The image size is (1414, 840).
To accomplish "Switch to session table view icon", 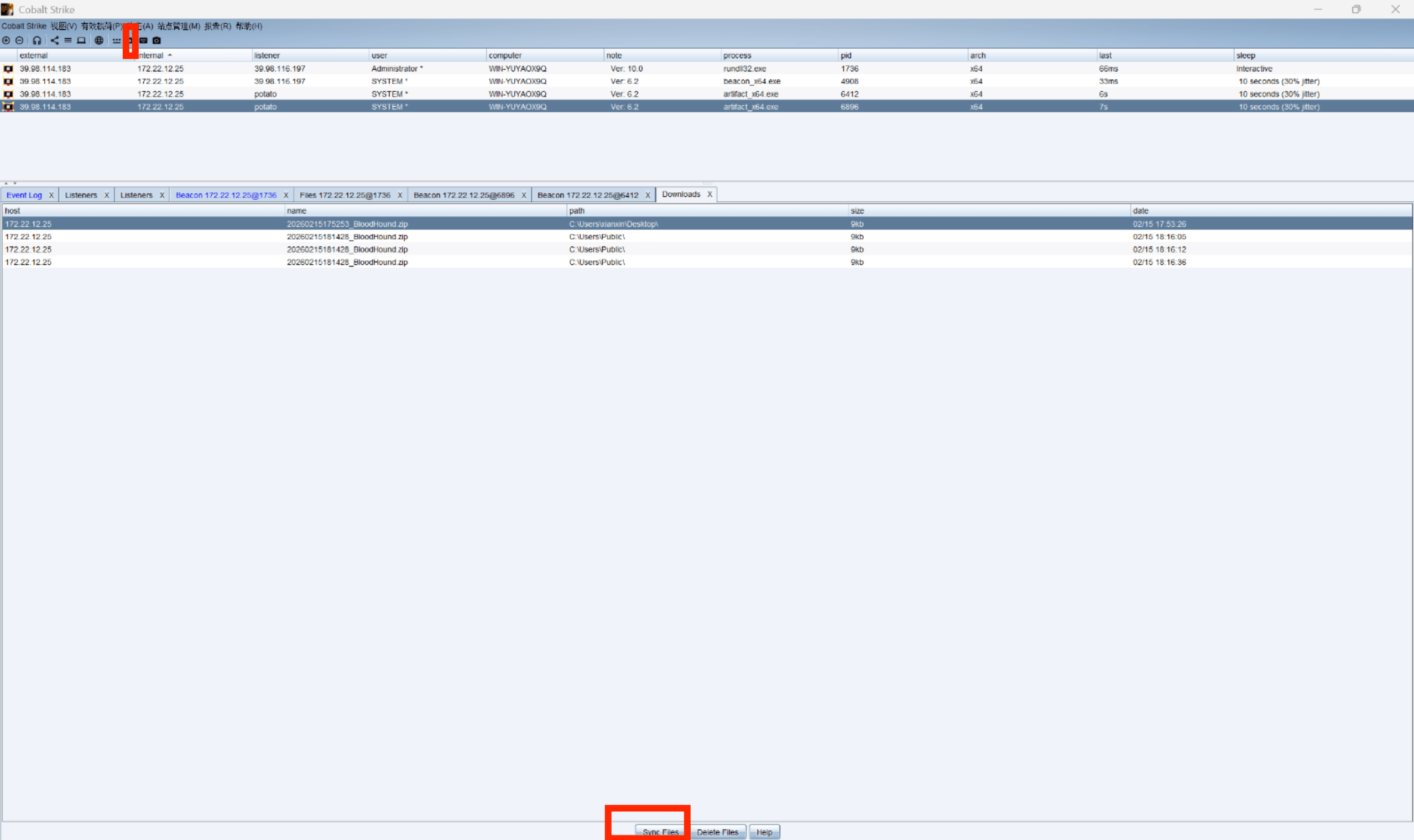I will pyautogui.click(x=68, y=40).
